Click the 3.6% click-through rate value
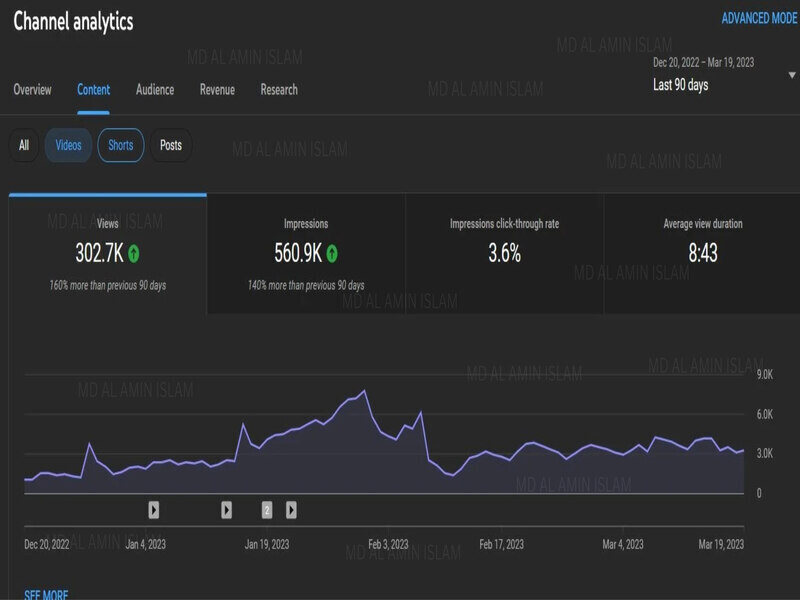 505,253
